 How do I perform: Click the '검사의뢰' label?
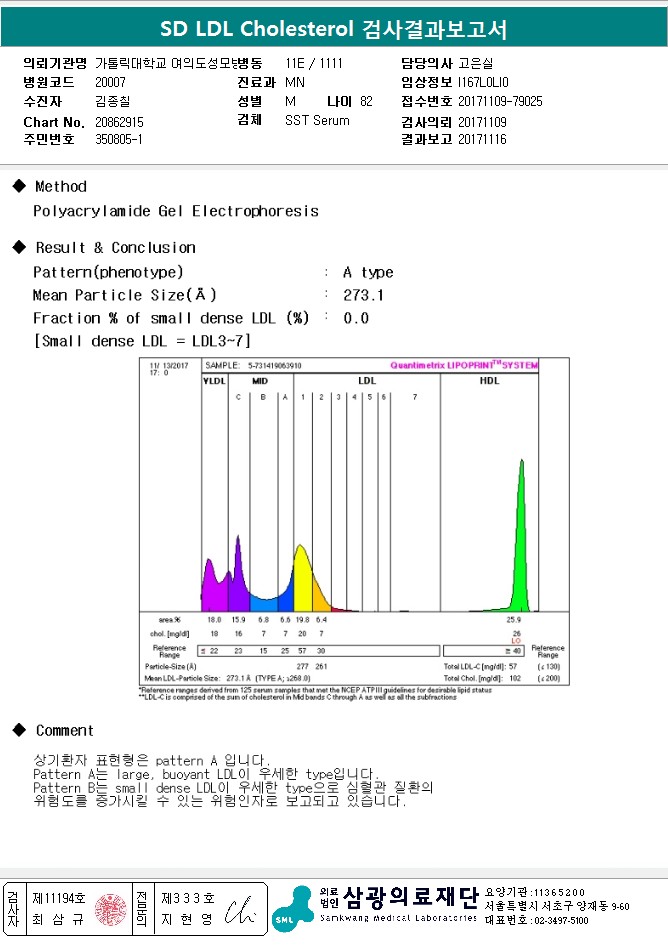(426, 122)
